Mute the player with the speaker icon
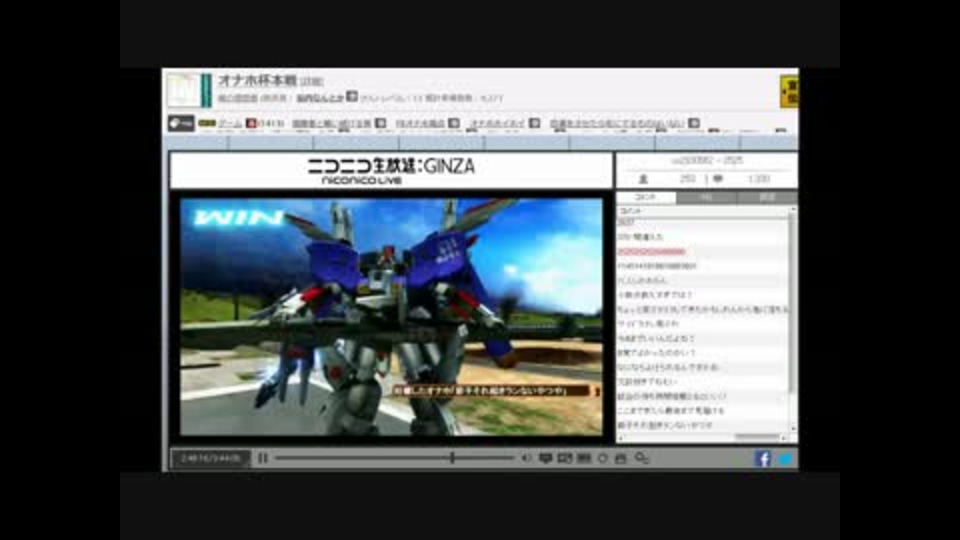This screenshot has width=960, height=540. [526, 458]
